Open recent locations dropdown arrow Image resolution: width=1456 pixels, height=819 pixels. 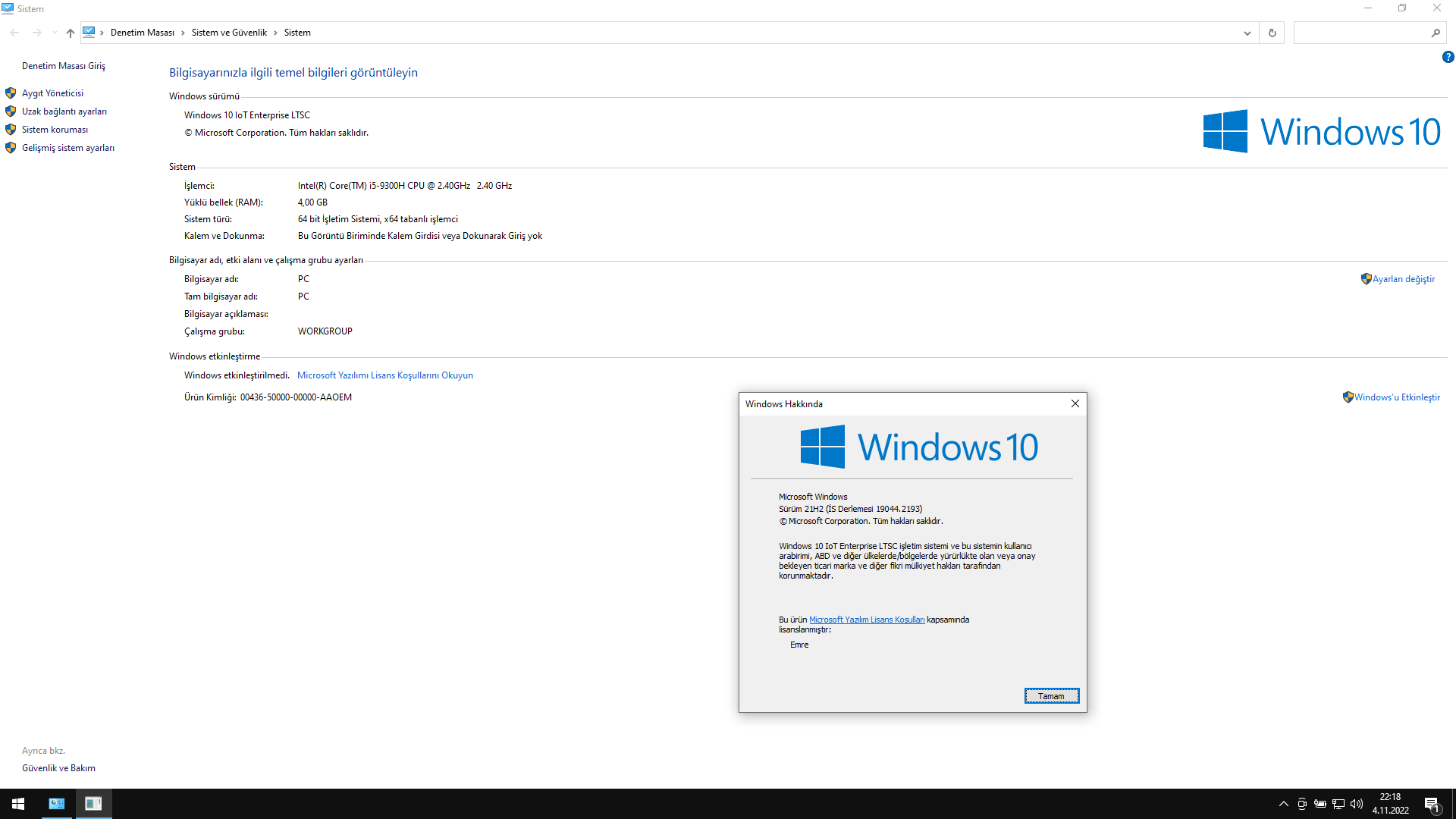(x=54, y=33)
